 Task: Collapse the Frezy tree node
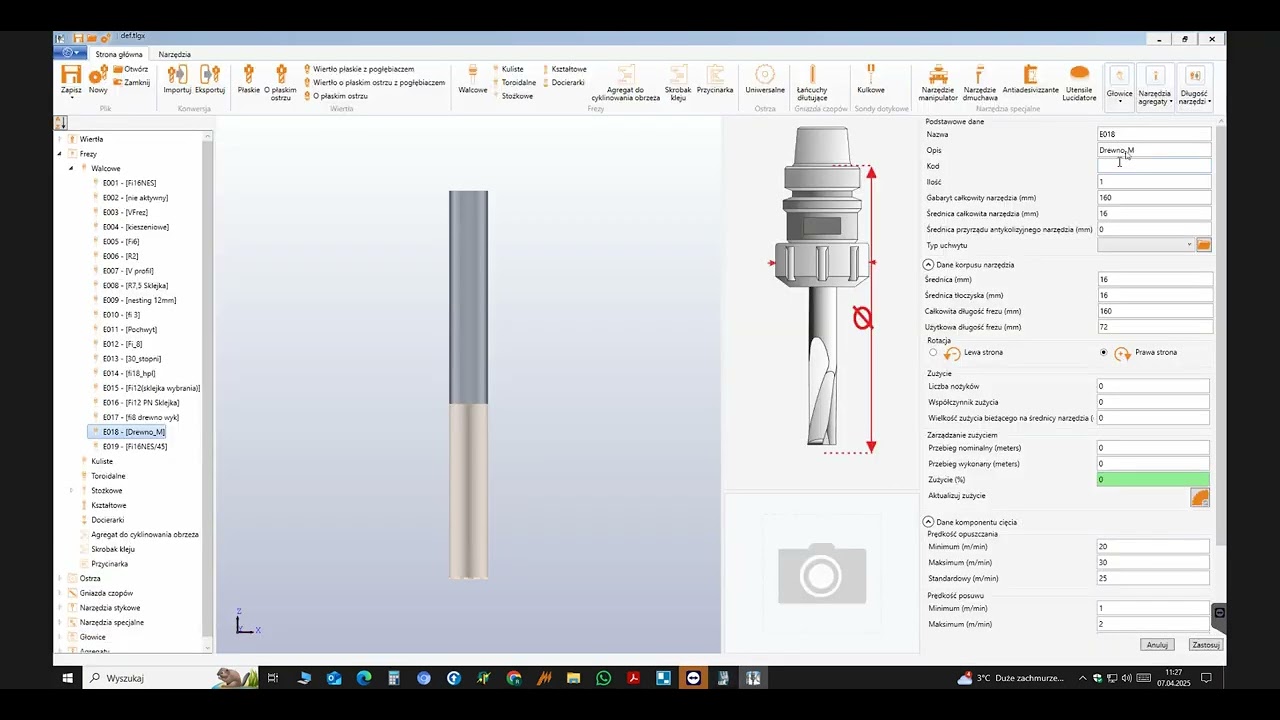59,154
